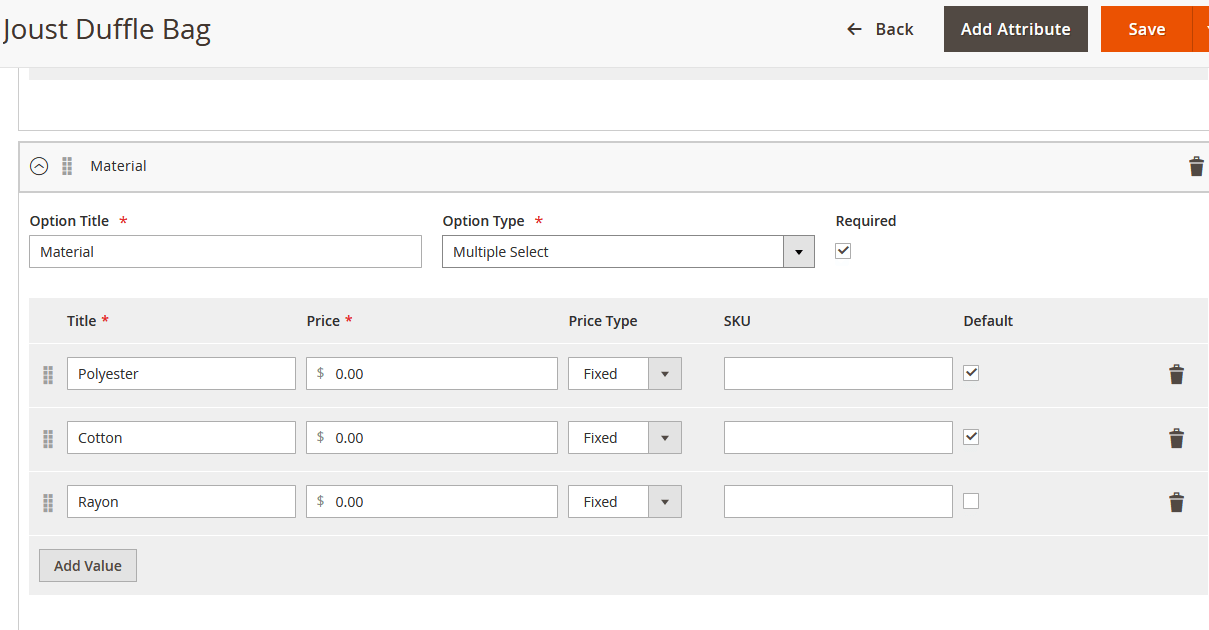Grab the drag handle next to Polyester
The image size is (1209, 630).
tap(47, 373)
